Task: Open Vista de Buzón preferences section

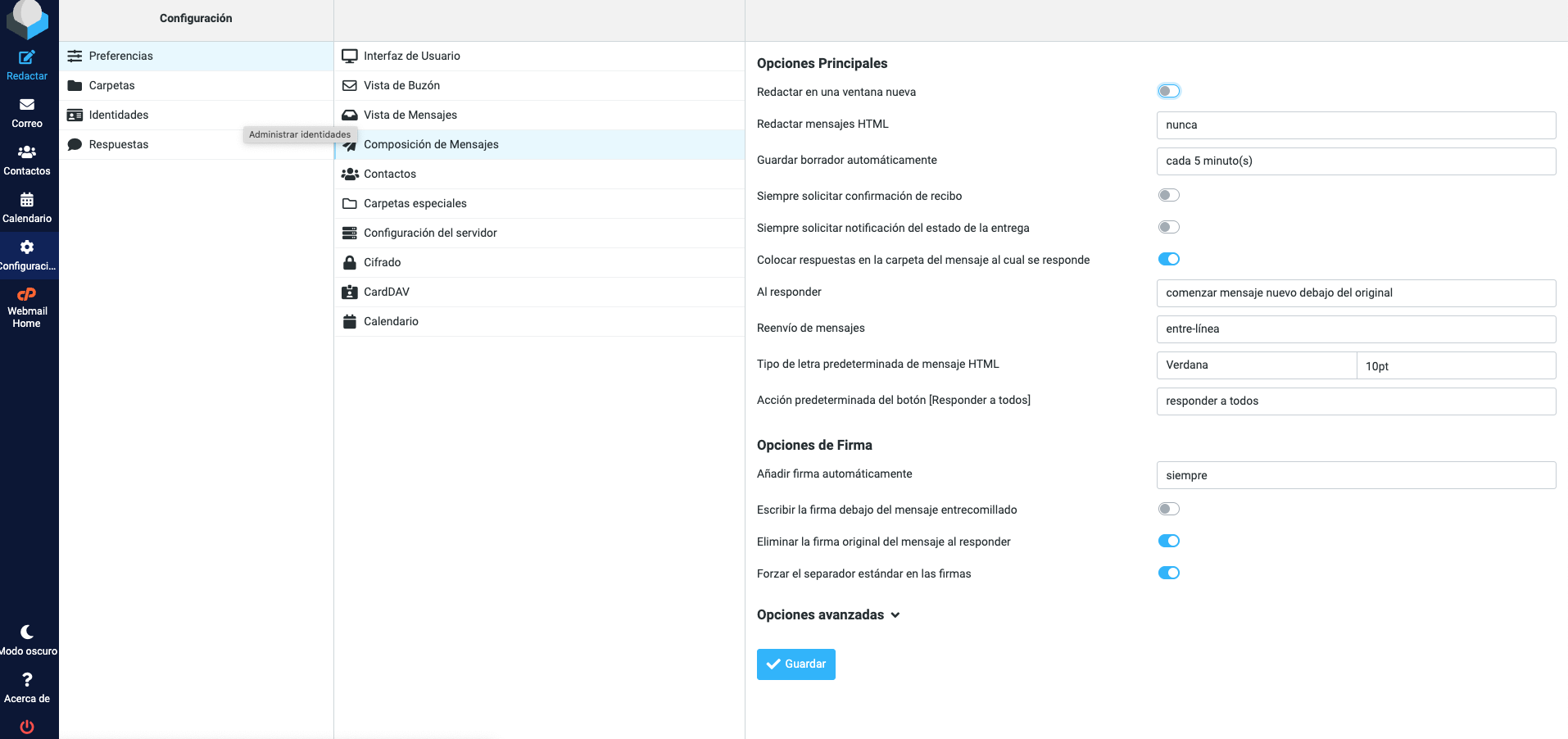Action: (401, 85)
